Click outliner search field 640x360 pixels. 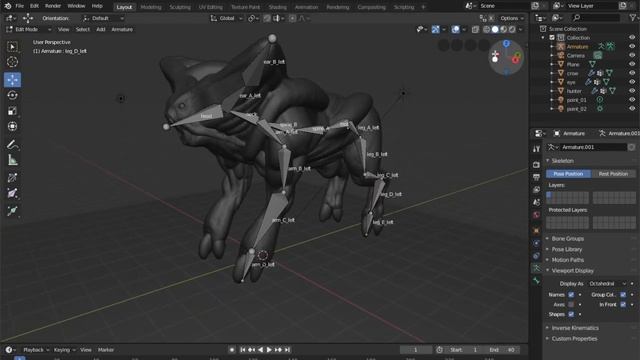pos(597,18)
